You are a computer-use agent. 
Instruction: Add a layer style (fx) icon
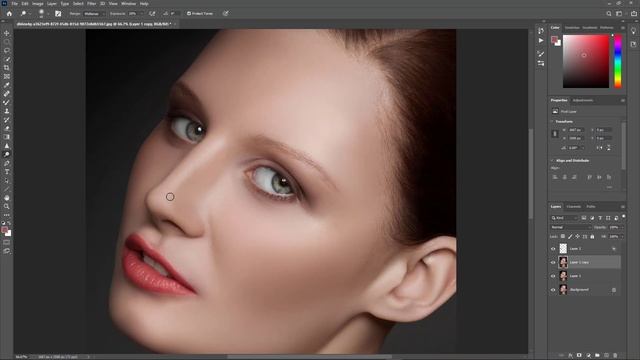(x=570, y=356)
